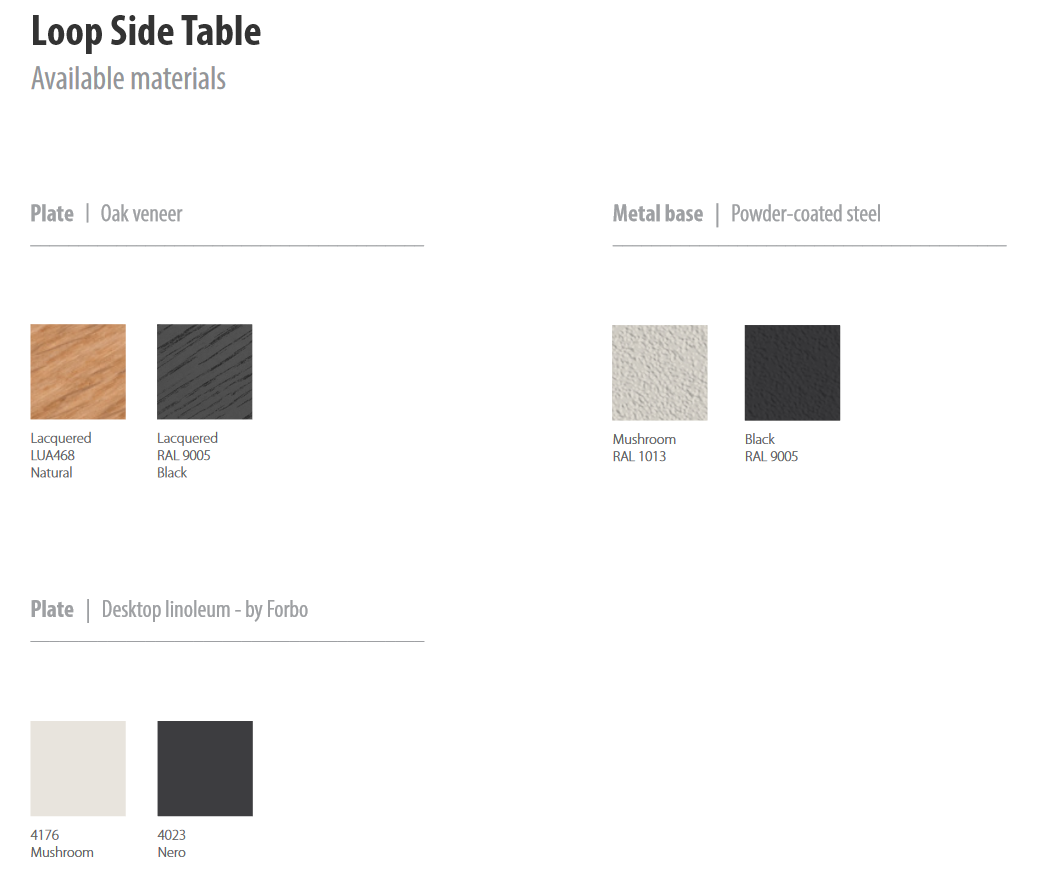Viewport: 1055px width, 872px height.
Task: Click the Available materials subtitle
Action: click(128, 78)
